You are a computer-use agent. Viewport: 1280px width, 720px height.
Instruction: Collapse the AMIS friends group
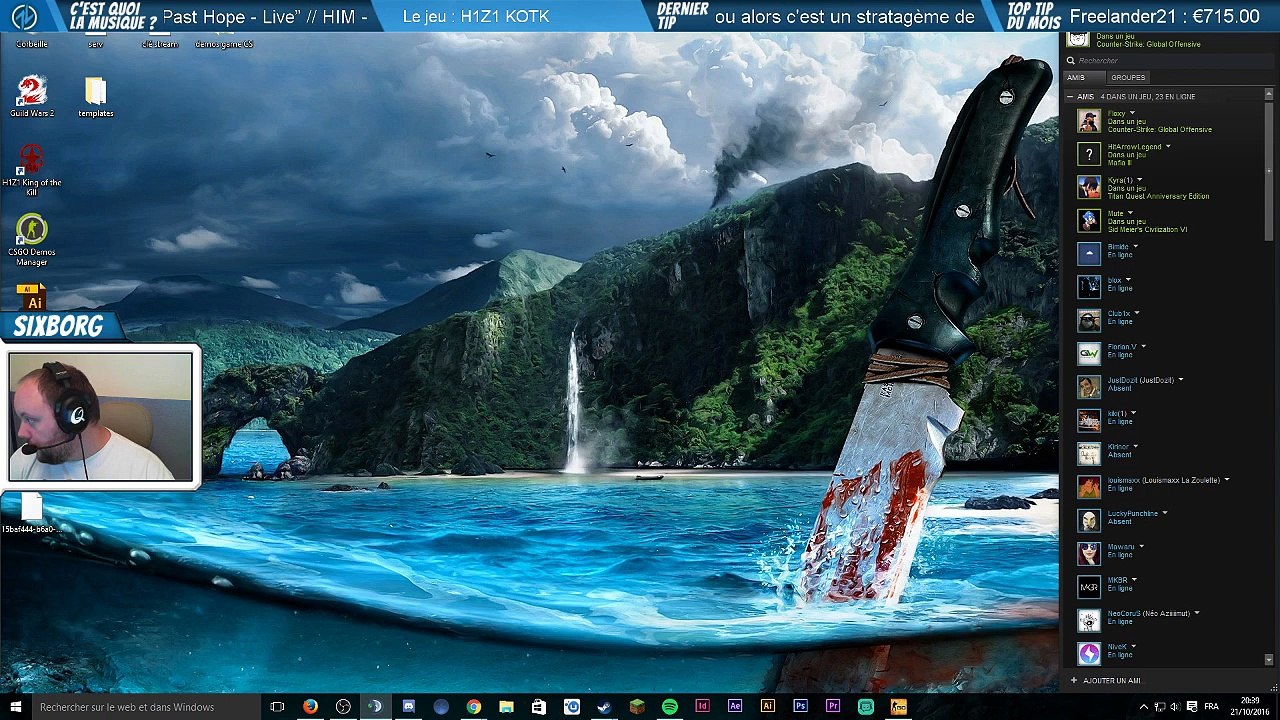tap(1070, 97)
